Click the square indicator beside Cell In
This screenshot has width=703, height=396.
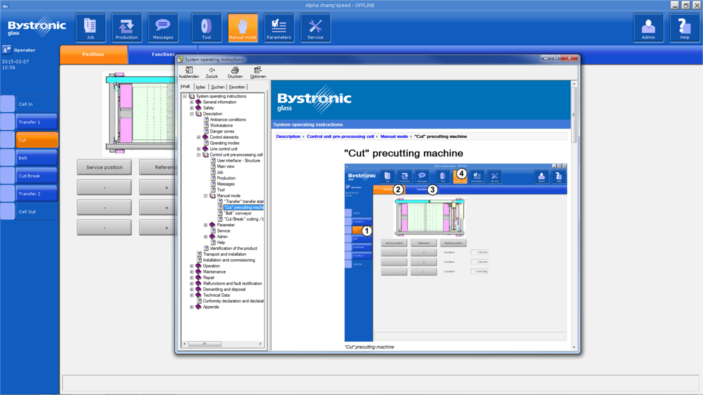[x=7, y=104]
